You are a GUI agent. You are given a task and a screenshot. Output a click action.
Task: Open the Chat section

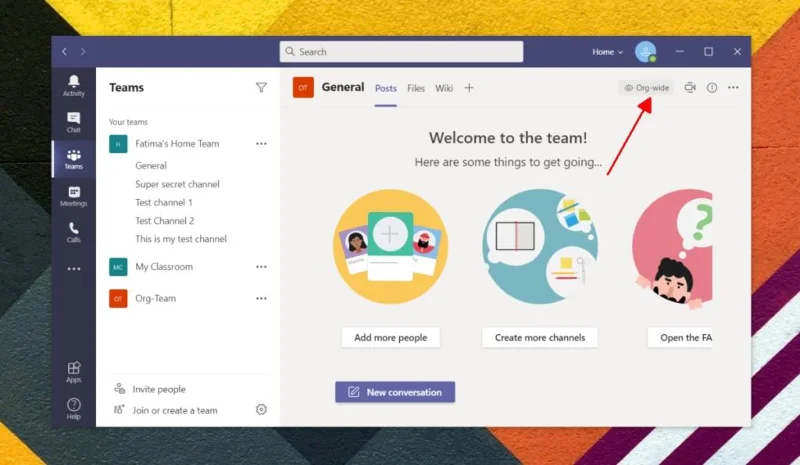point(73,123)
